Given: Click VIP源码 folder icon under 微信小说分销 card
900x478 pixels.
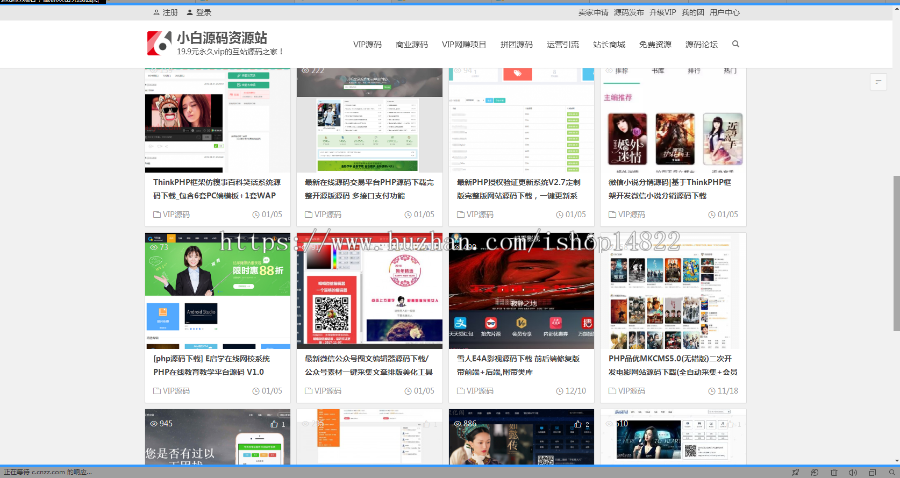Looking at the screenshot, I should pos(612,215).
